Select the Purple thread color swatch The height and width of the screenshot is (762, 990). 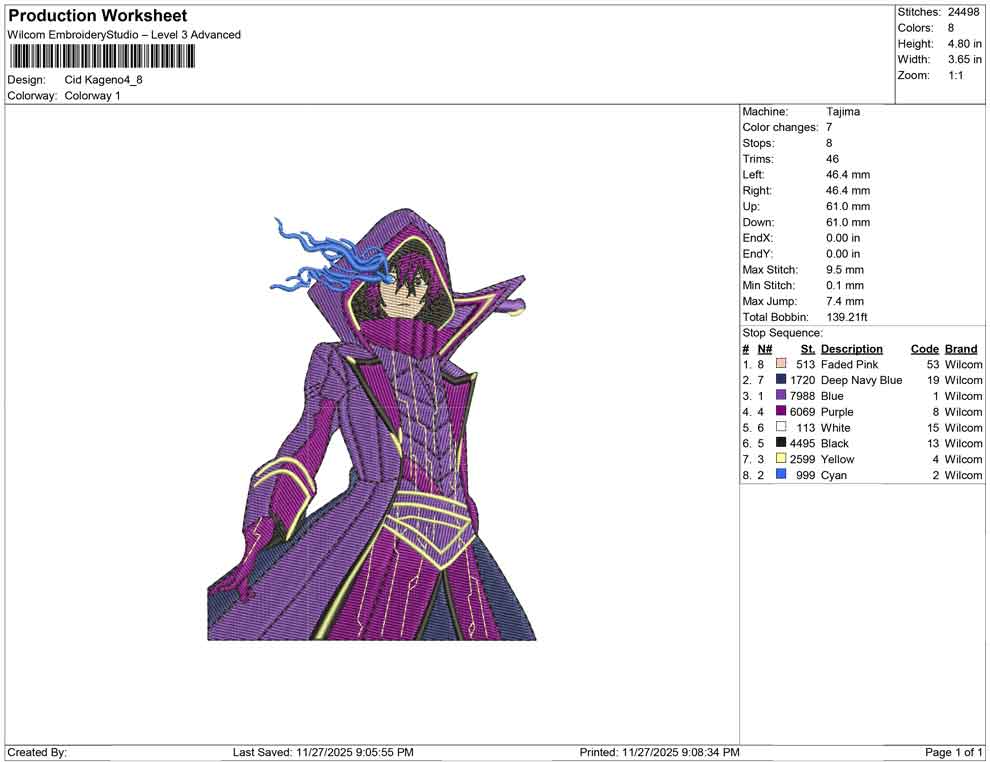point(781,412)
